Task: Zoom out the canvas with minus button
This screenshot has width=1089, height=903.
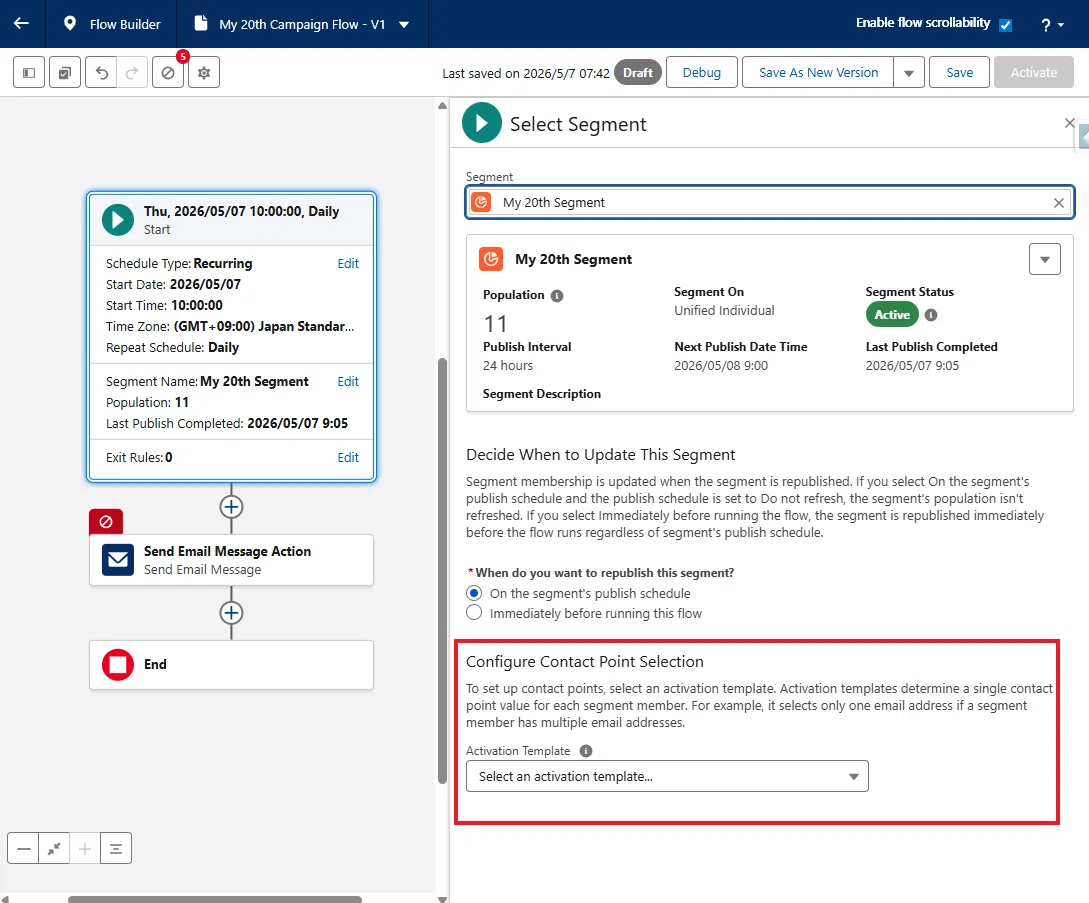Action: point(24,848)
